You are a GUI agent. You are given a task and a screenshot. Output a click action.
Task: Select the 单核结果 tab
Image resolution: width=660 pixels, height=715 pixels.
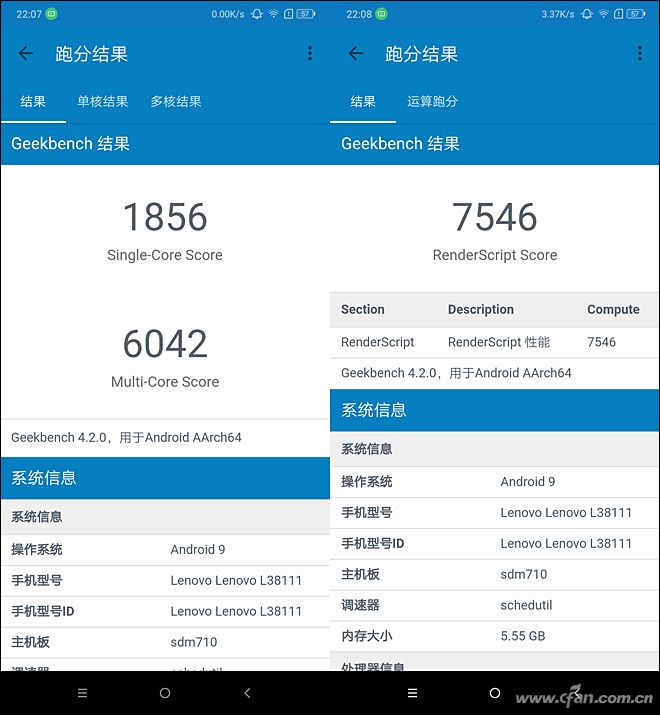(x=102, y=101)
